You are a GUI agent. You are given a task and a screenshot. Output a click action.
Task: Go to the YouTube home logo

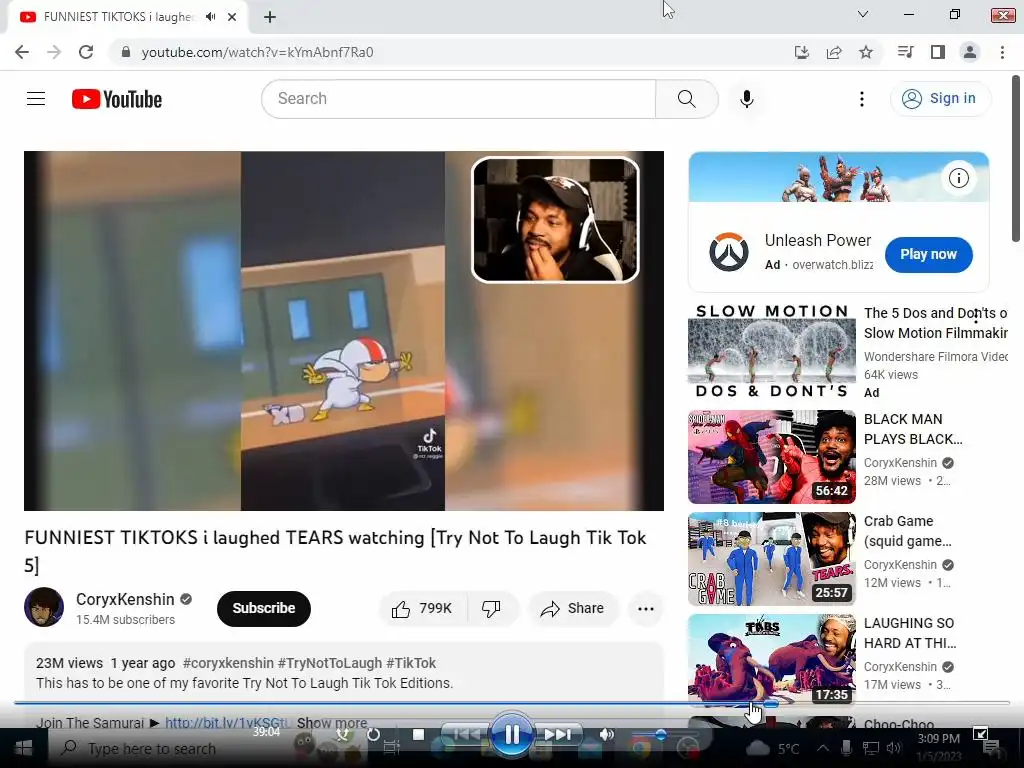click(117, 99)
